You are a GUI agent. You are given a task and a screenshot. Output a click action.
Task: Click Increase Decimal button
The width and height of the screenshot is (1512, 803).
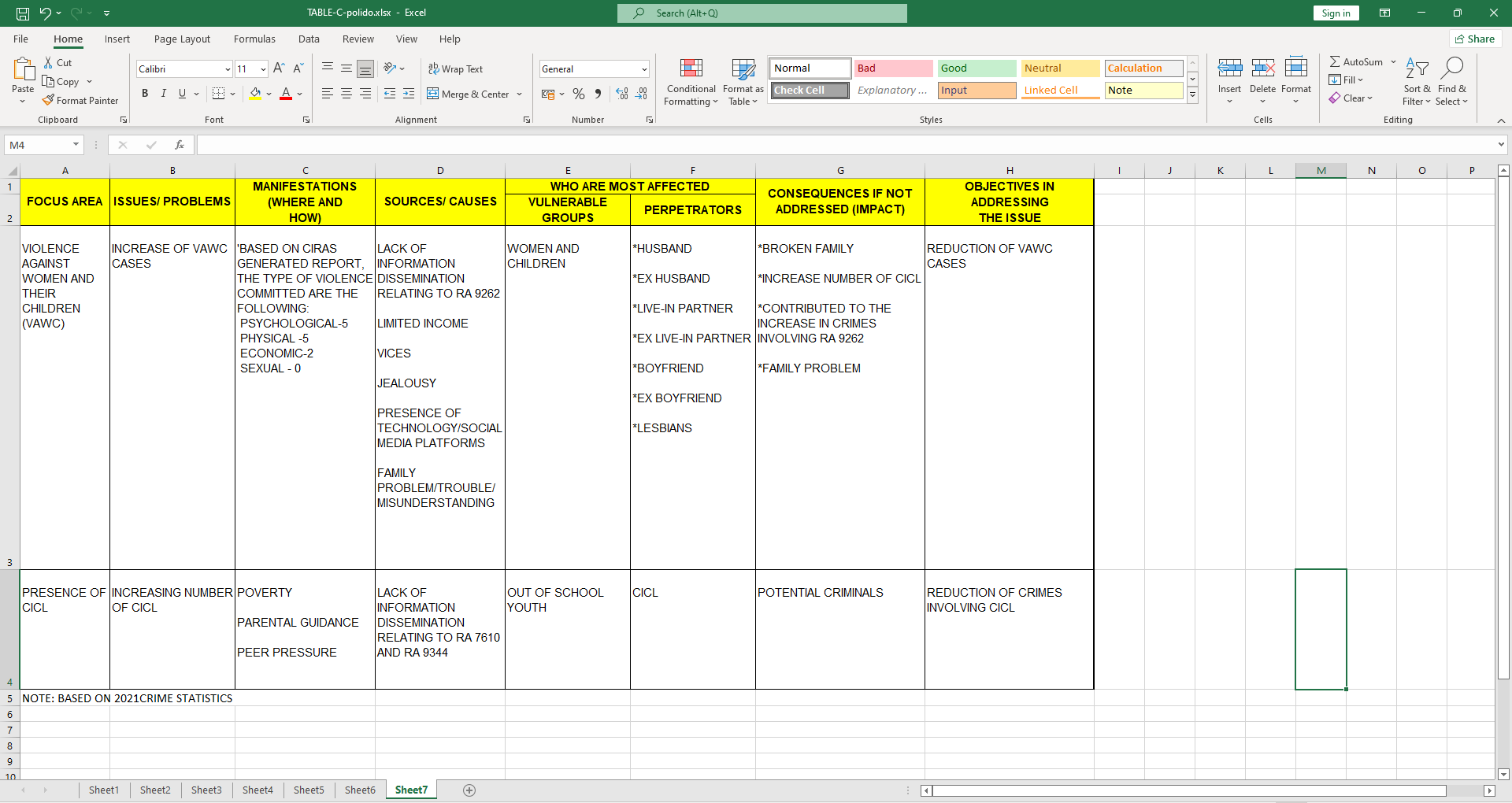coord(622,94)
